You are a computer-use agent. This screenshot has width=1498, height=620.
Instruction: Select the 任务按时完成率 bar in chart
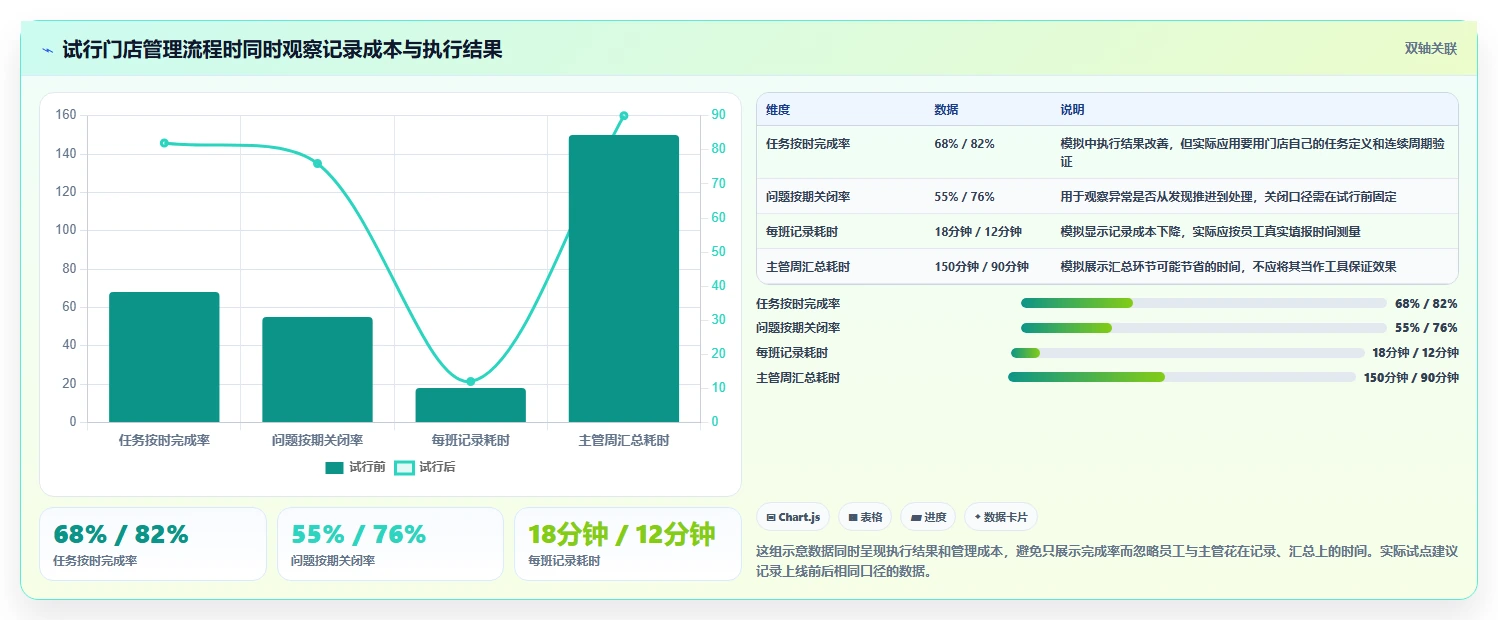164,357
